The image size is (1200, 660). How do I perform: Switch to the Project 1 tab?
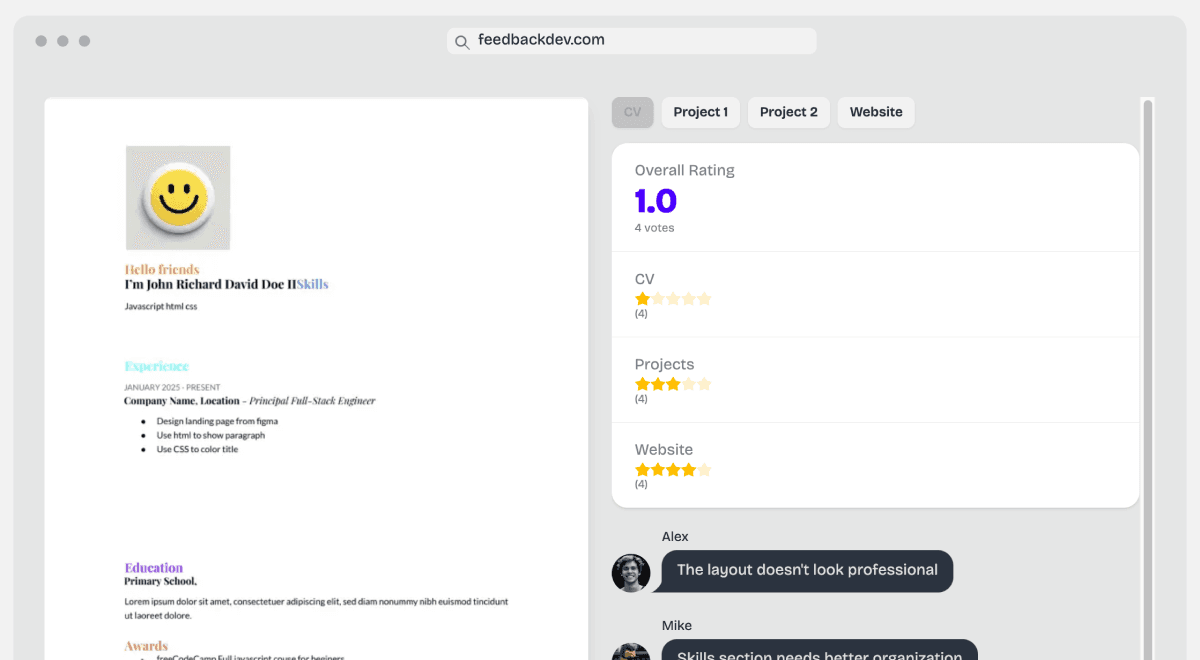700,112
